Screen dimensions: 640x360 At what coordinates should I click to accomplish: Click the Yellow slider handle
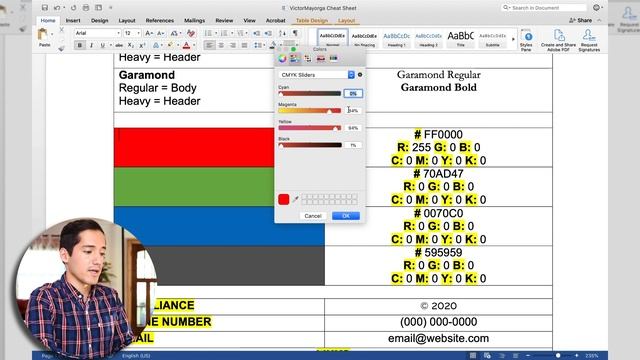pyautogui.click(x=335, y=128)
